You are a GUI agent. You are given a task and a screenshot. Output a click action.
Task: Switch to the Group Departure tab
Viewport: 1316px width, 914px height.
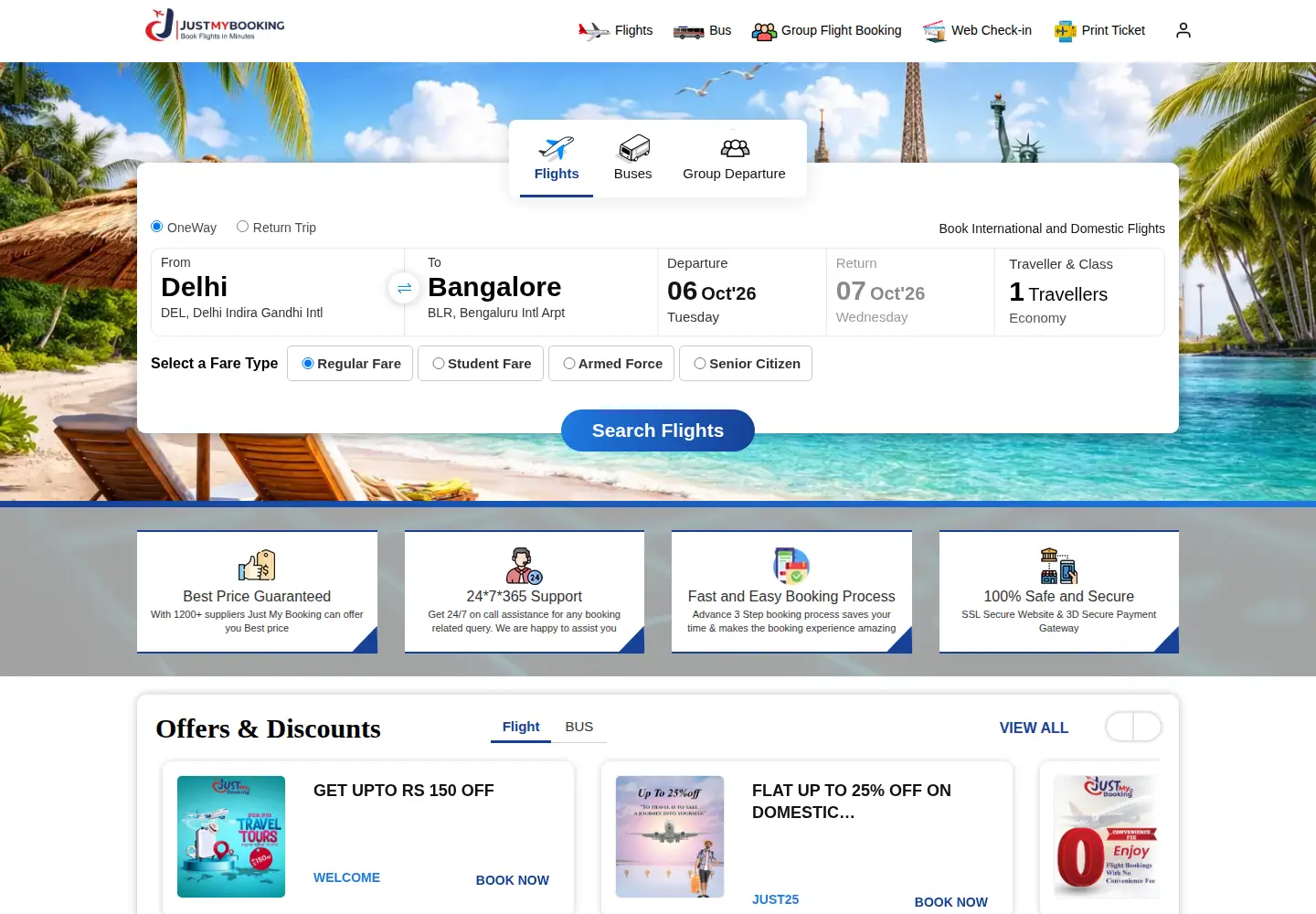[x=735, y=159]
